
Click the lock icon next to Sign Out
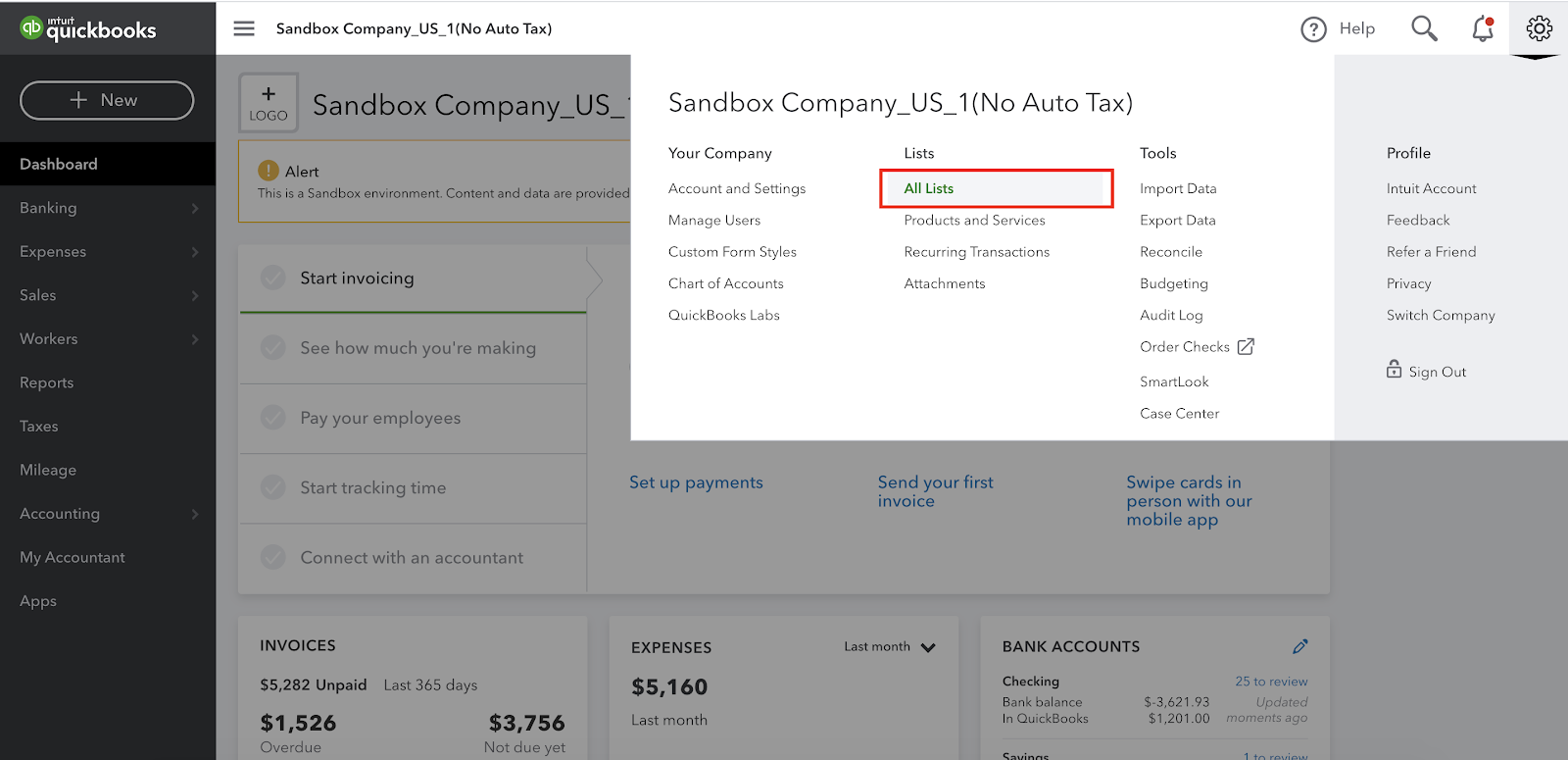[1394, 369]
